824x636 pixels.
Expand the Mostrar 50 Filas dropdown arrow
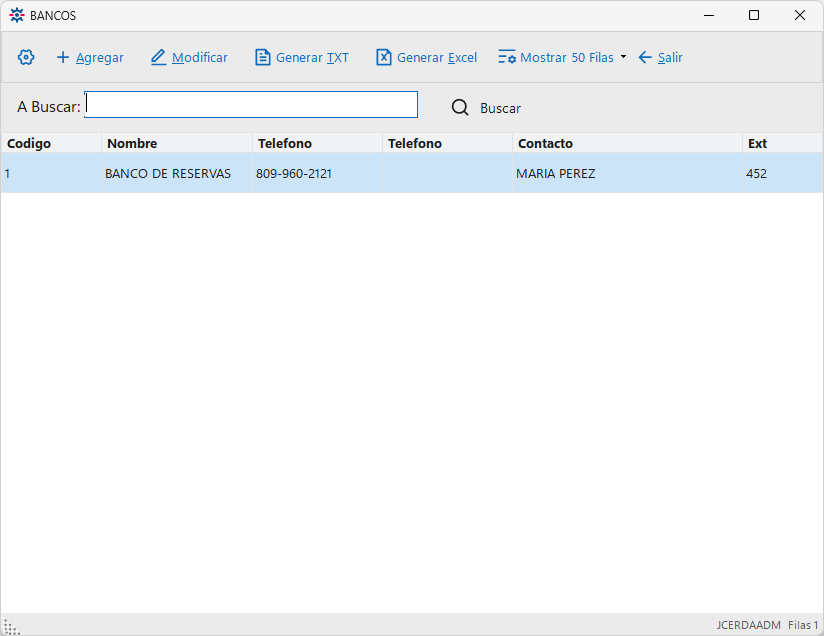[623, 57]
